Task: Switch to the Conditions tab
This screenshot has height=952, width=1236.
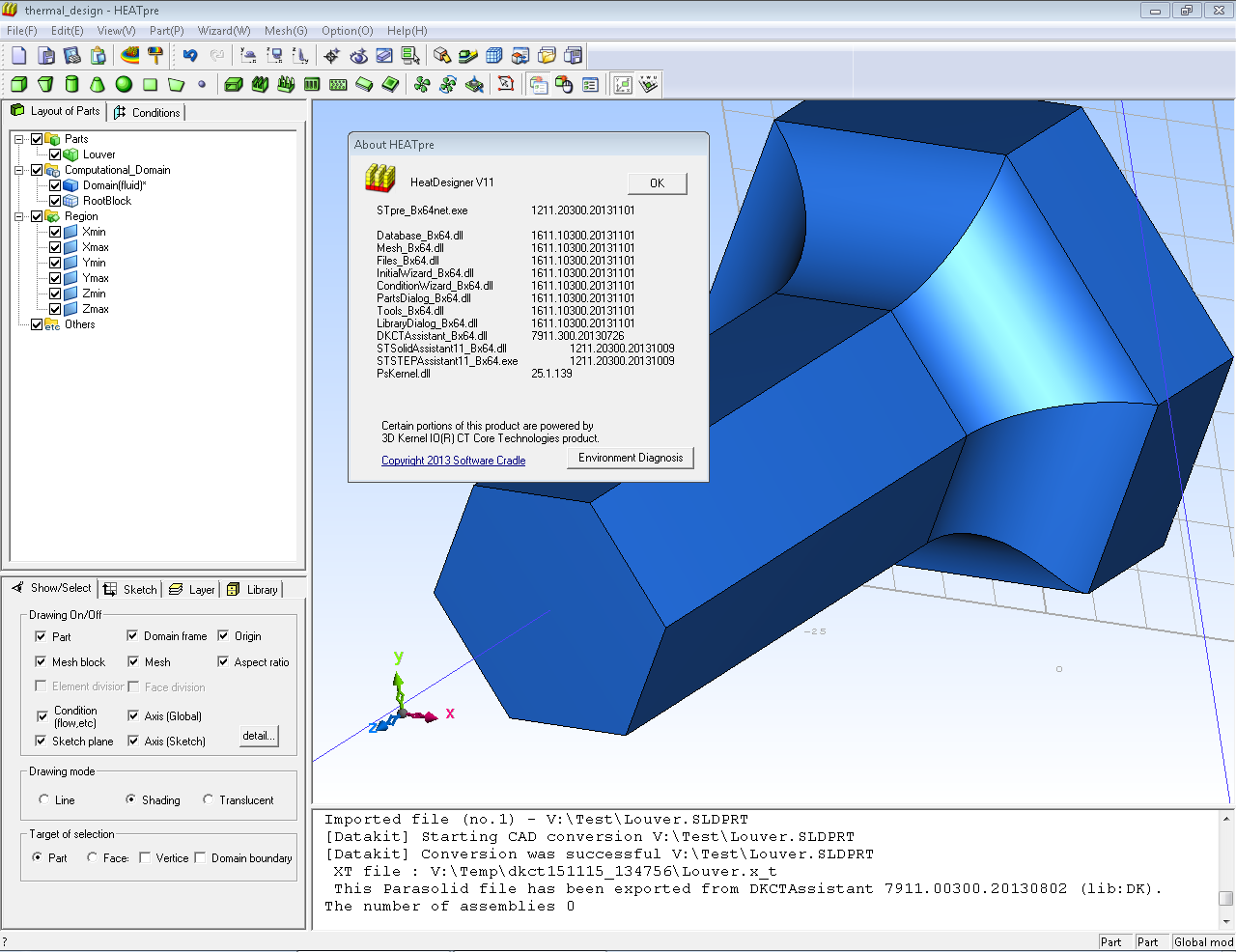Action: click(x=147, y=112)
